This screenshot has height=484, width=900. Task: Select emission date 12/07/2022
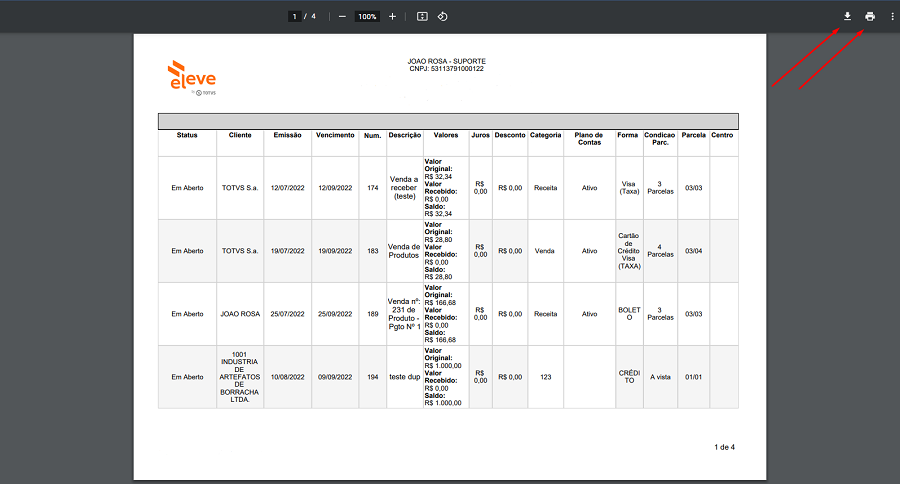288,188
